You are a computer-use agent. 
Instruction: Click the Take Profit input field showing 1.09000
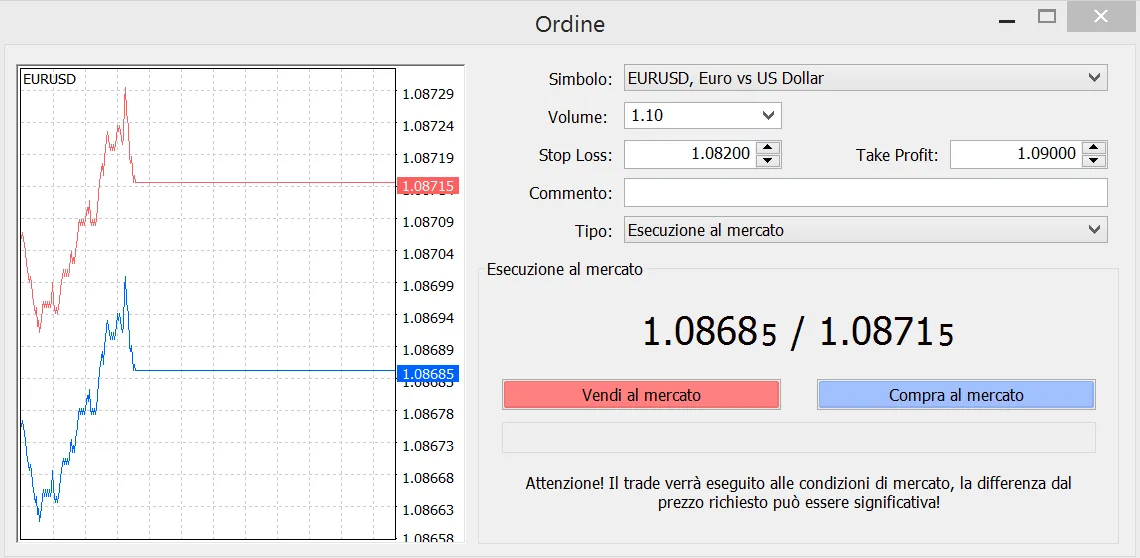1016,154
